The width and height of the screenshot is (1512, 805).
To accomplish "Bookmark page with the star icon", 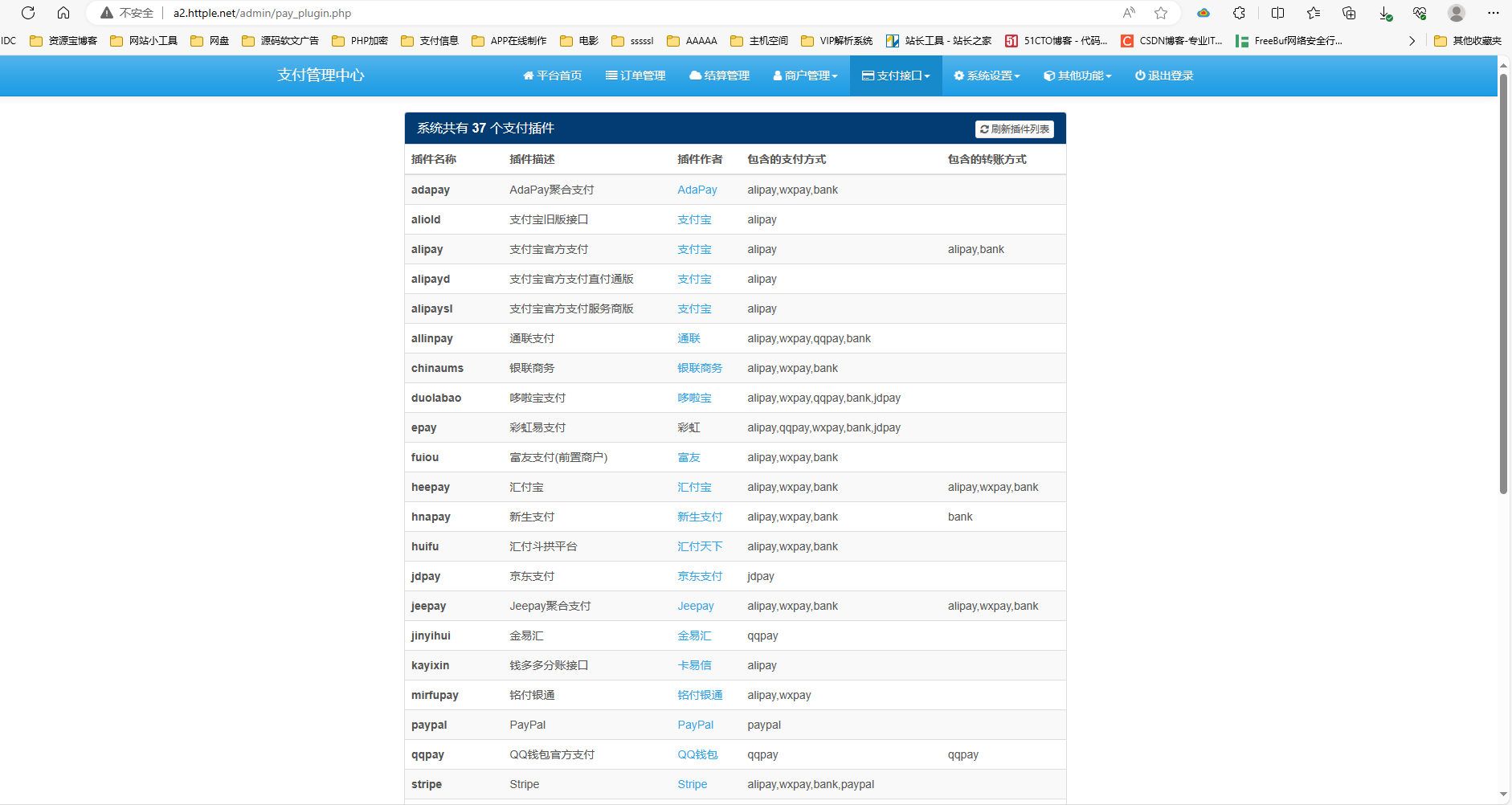I will (1161, 13).
